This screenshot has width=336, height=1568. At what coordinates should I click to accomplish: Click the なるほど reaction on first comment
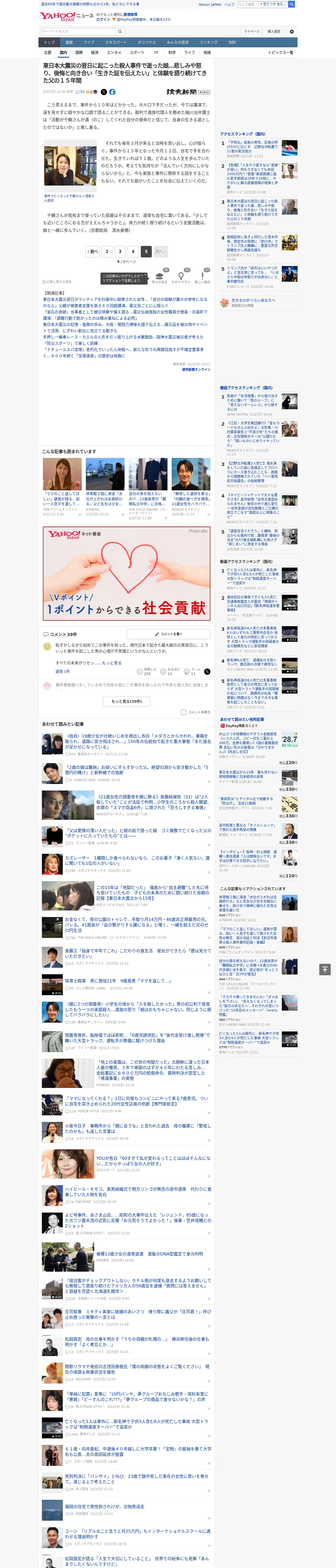171,671
